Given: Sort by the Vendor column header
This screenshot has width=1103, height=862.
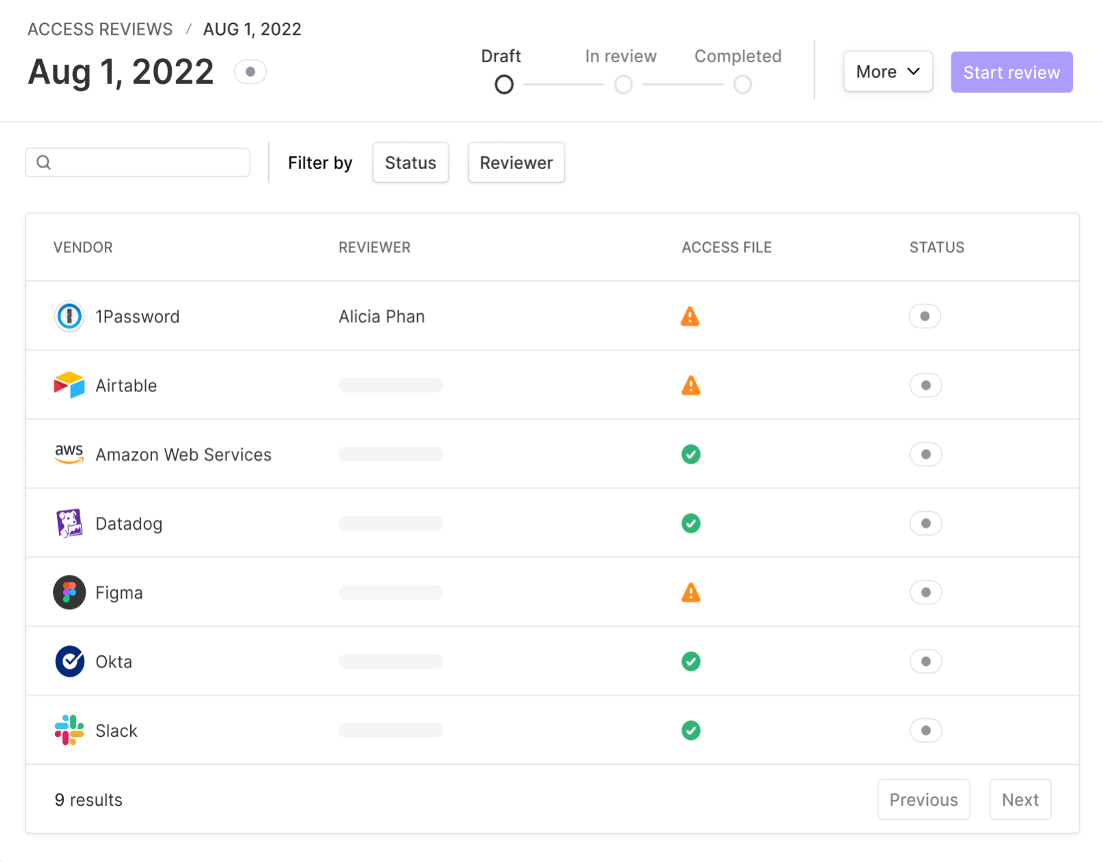Looking at the screenshot, I should (x=83, y=247).
